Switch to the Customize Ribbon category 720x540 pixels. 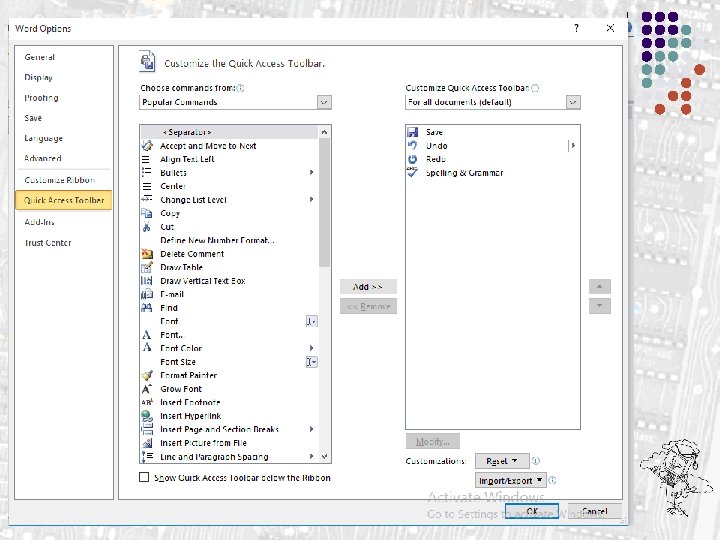(60, 180)
